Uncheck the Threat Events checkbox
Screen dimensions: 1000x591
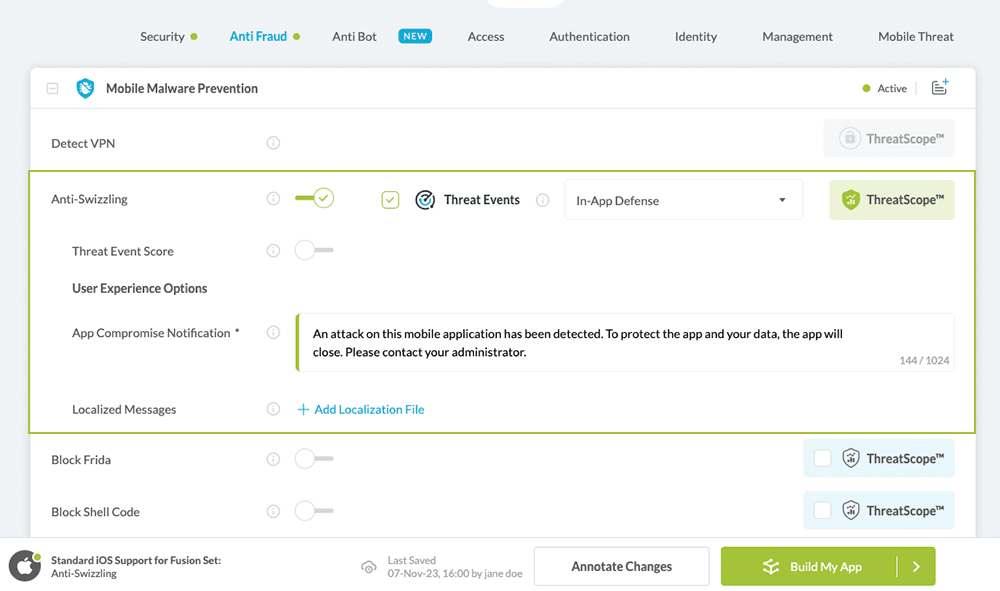(390, 200)
